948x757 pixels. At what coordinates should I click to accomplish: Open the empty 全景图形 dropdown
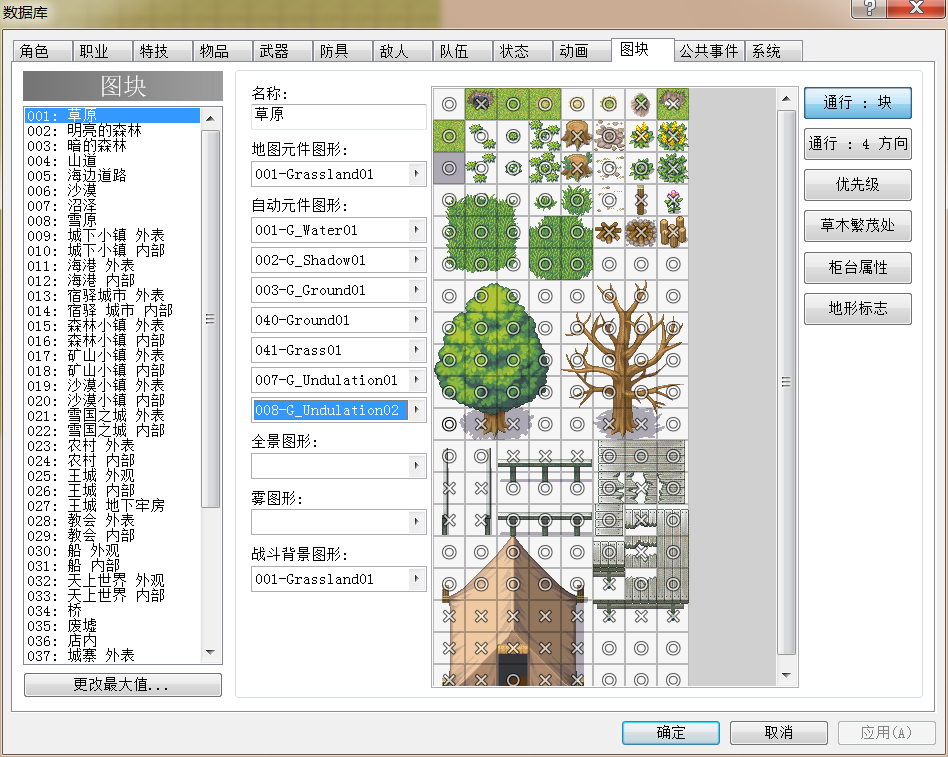(416, 466)
